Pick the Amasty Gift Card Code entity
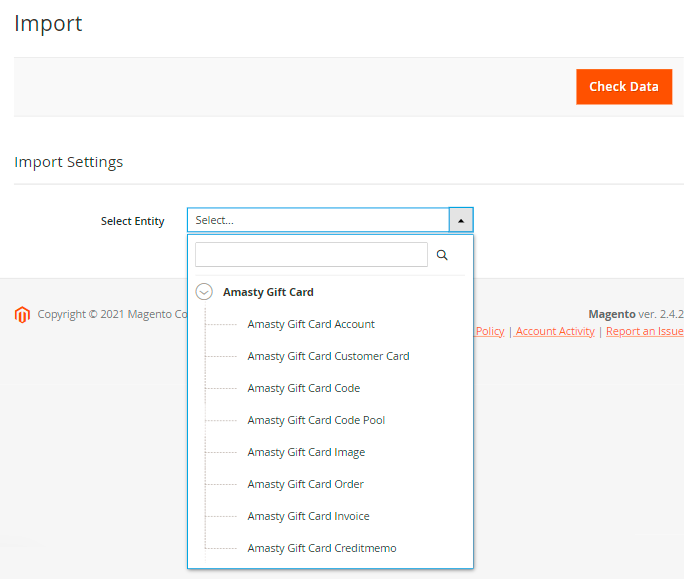This screenshot has height=579, width=684. [303, 388]
